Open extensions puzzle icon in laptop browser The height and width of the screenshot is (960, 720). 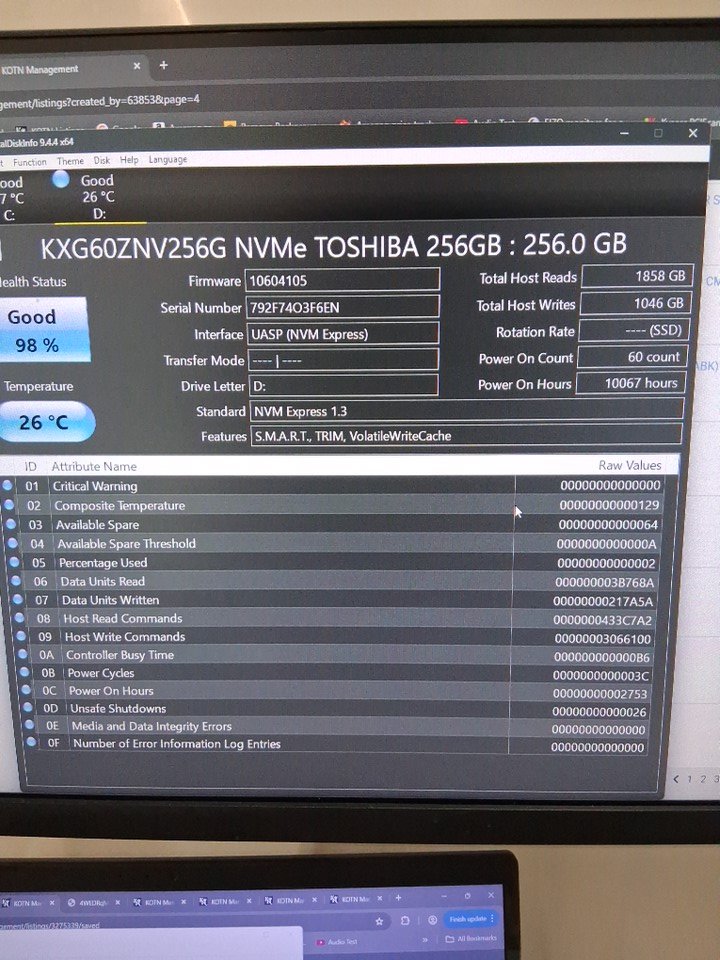(405, 920)
